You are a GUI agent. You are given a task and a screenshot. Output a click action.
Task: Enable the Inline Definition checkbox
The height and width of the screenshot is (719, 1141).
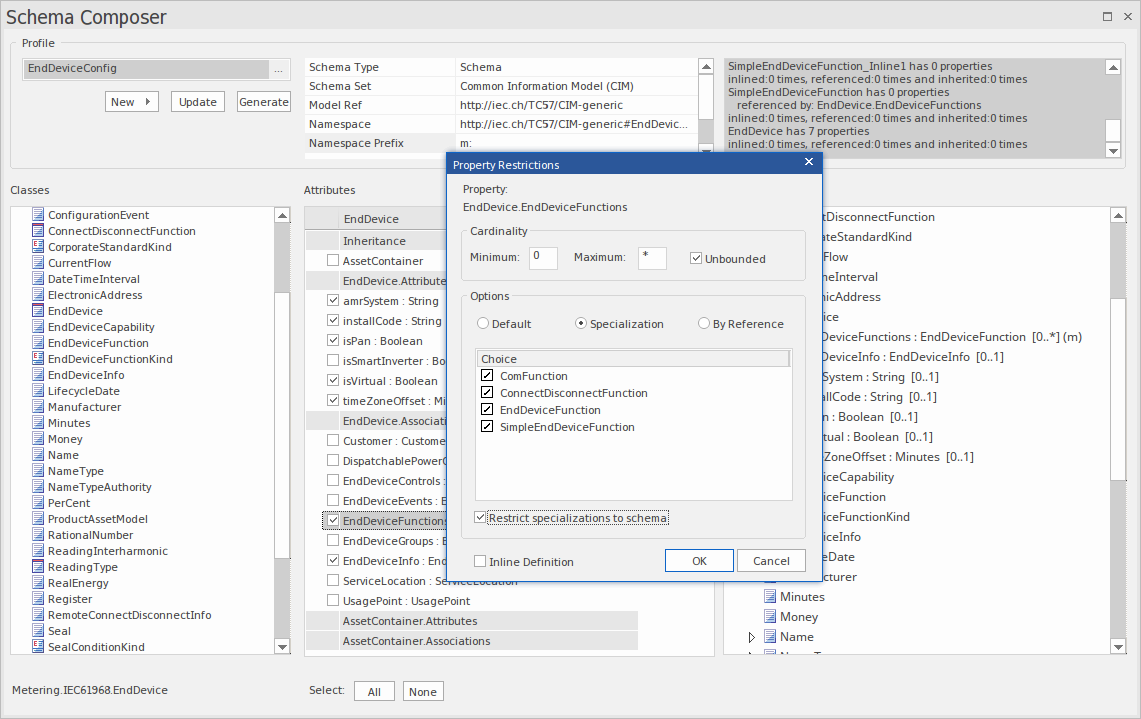pyautogui.click(x=479, y=560)
